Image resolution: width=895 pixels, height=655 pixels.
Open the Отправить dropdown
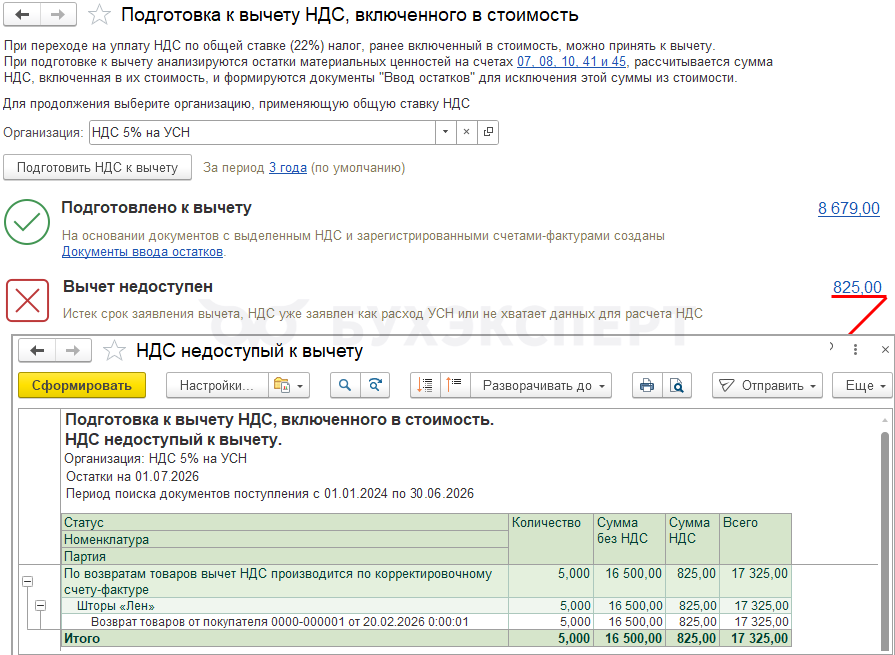pyautogui.click(x=767, y=386)
